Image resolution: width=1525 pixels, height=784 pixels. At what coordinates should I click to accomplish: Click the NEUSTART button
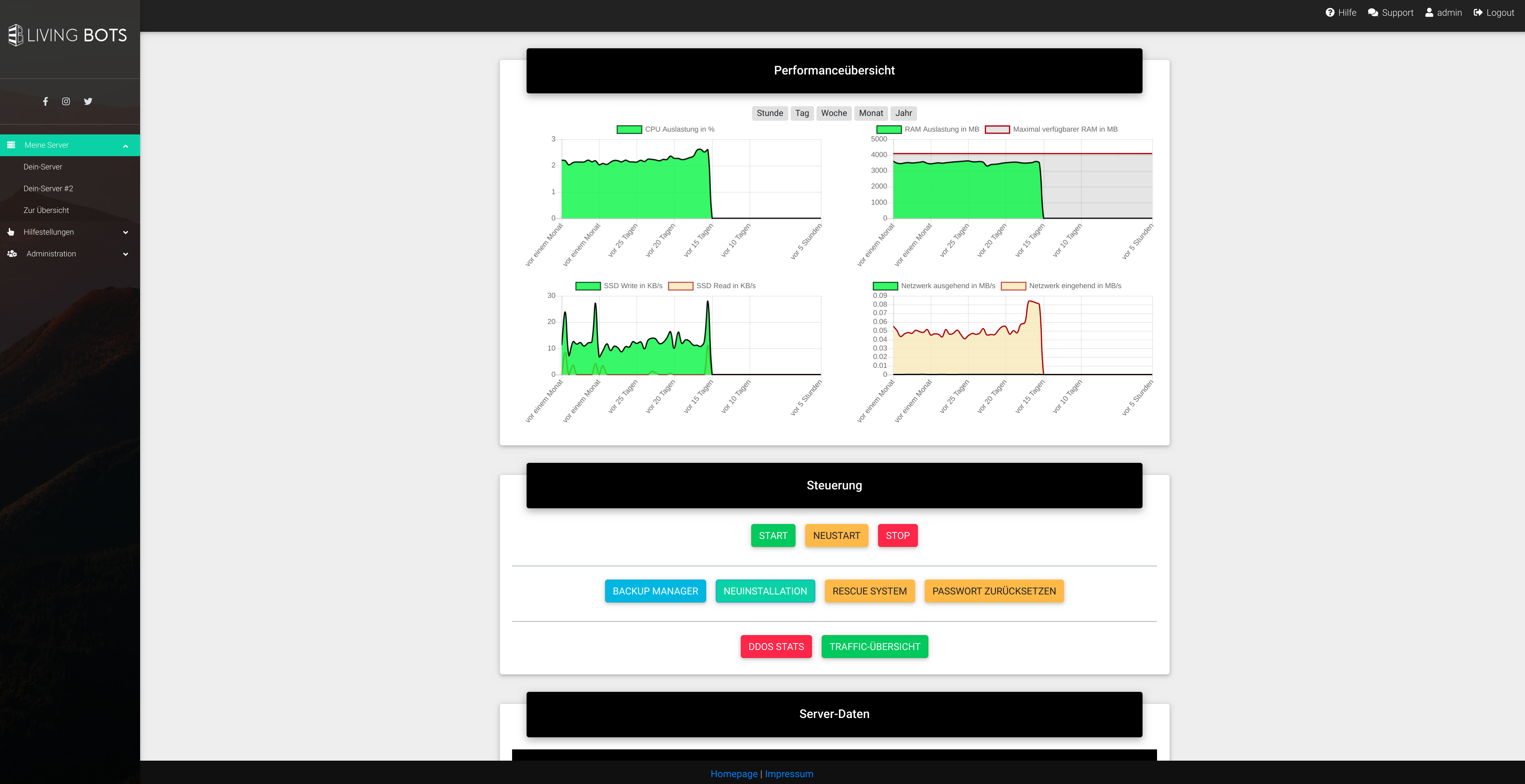(836, 536)
